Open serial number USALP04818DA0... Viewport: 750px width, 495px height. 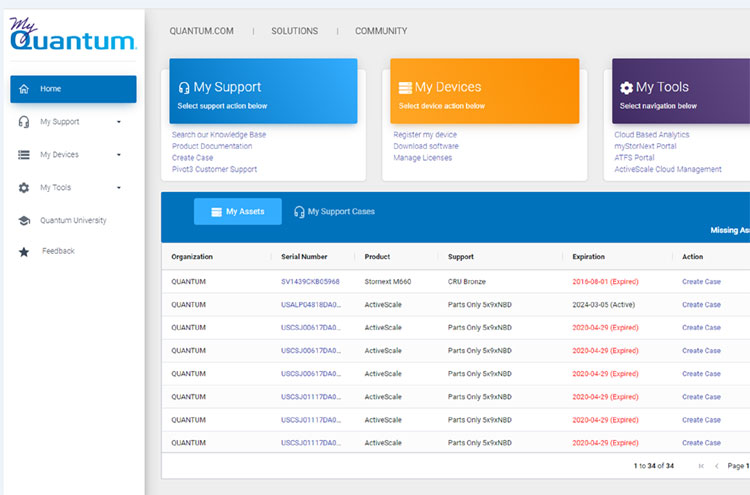coord(311,305)
